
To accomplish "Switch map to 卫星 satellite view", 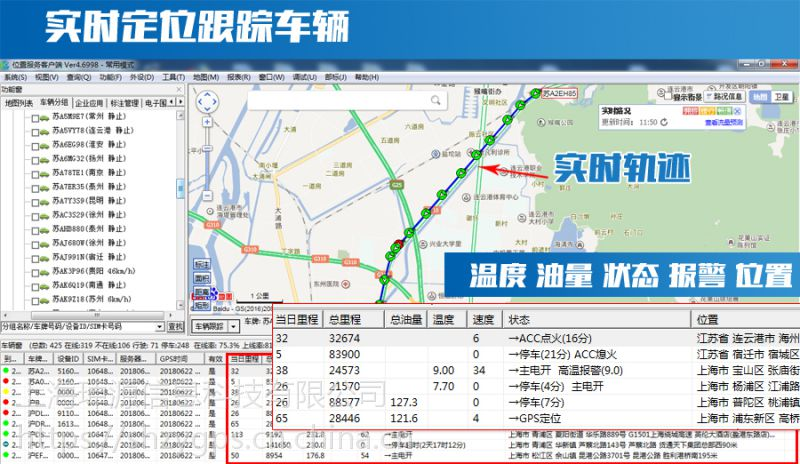I will pyautogui.click(x=782, y=97).
